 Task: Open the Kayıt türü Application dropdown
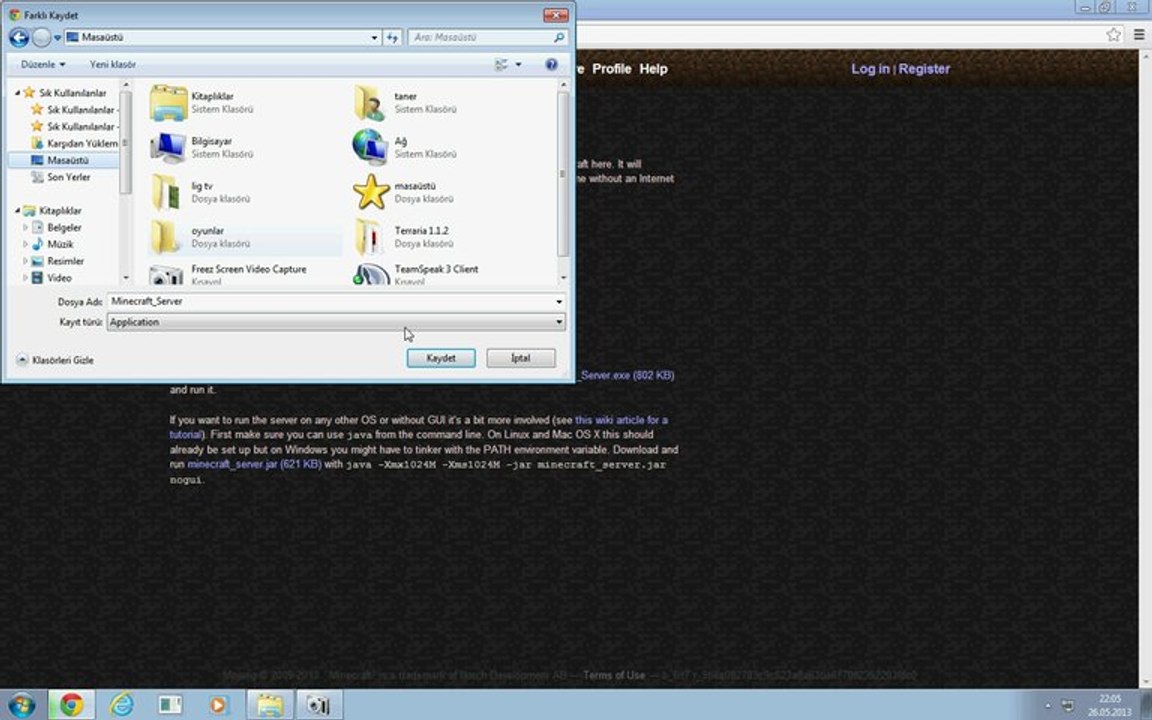[x=336, y=322]
